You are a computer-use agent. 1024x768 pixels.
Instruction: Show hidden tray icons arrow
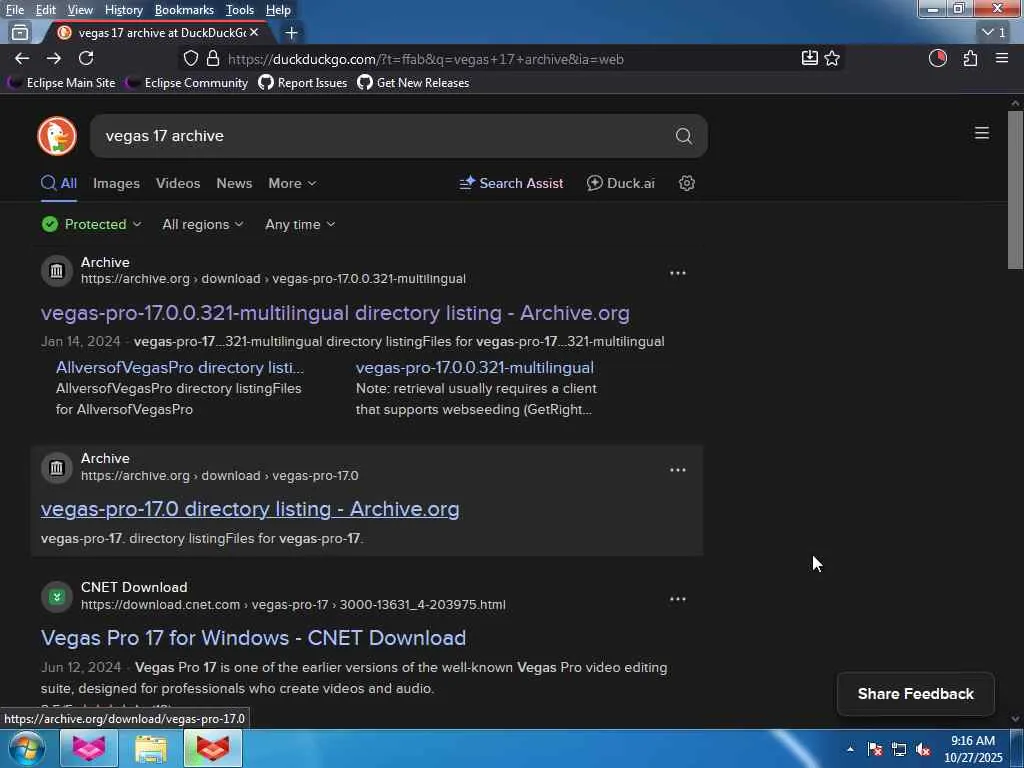pos(850,750)
